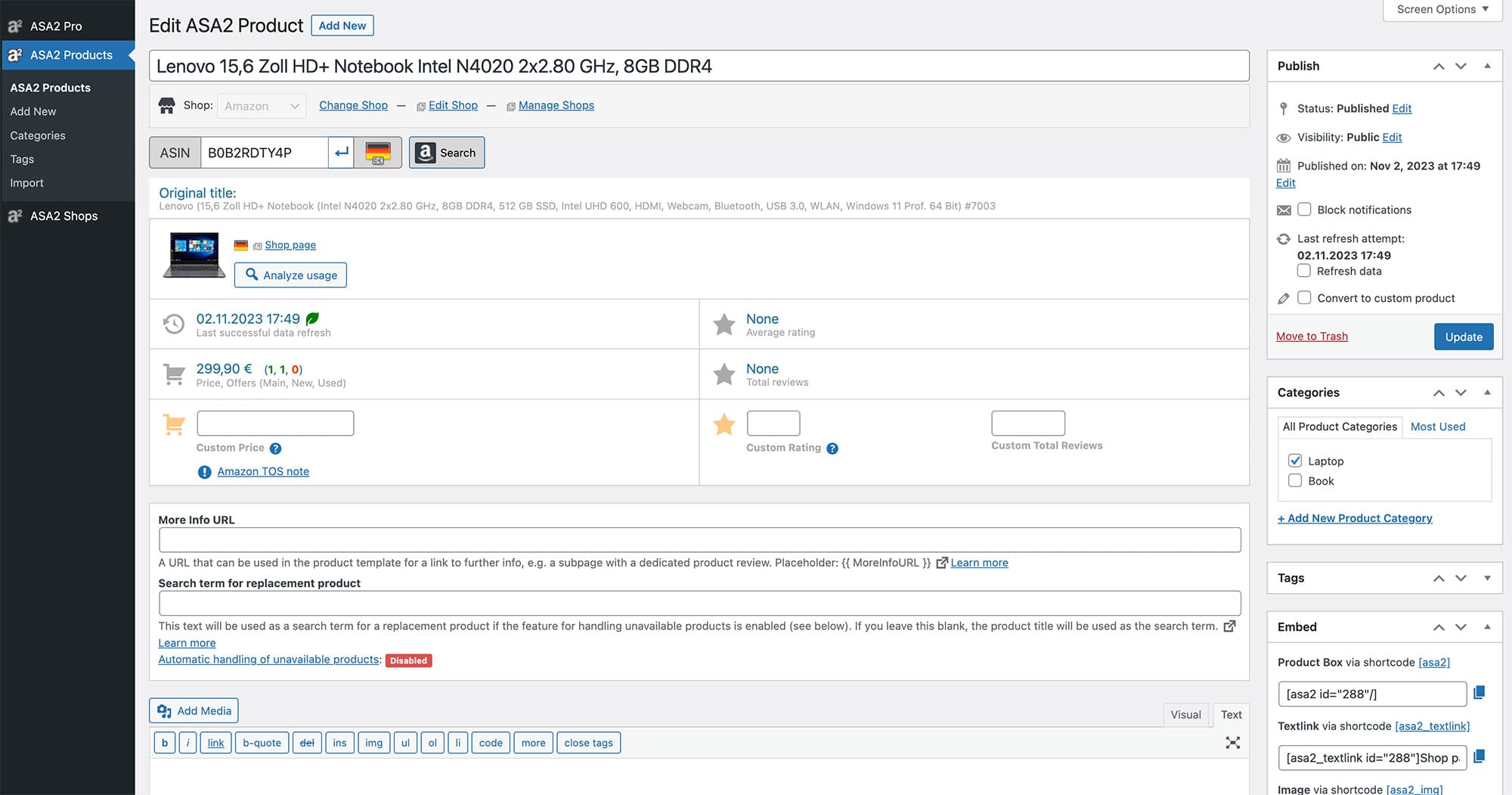Click the ASA2 Pro menu icon
The width and height of the screenshot is (1512, 795).
15,26
